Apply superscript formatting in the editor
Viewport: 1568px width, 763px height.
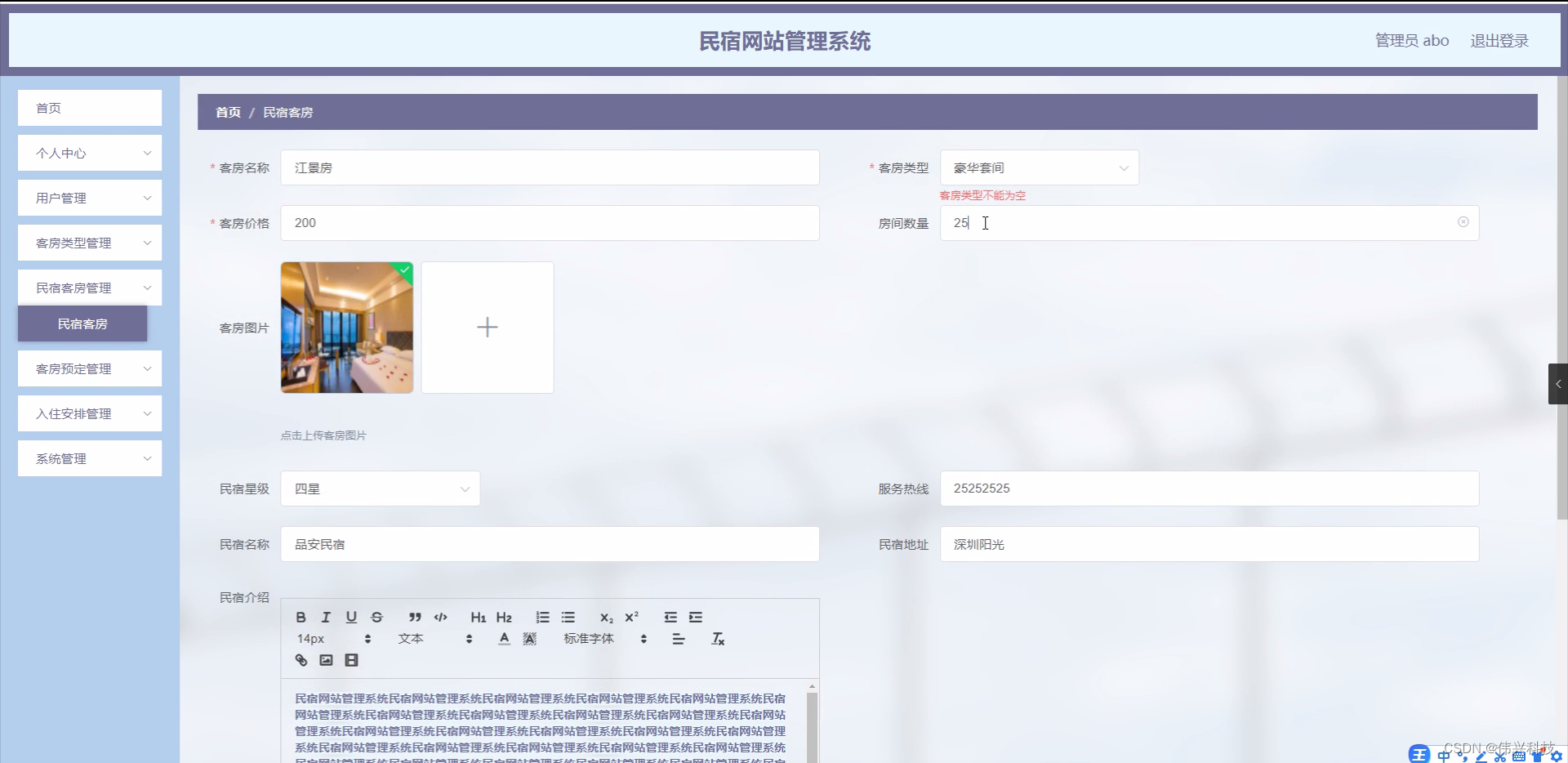630,618
